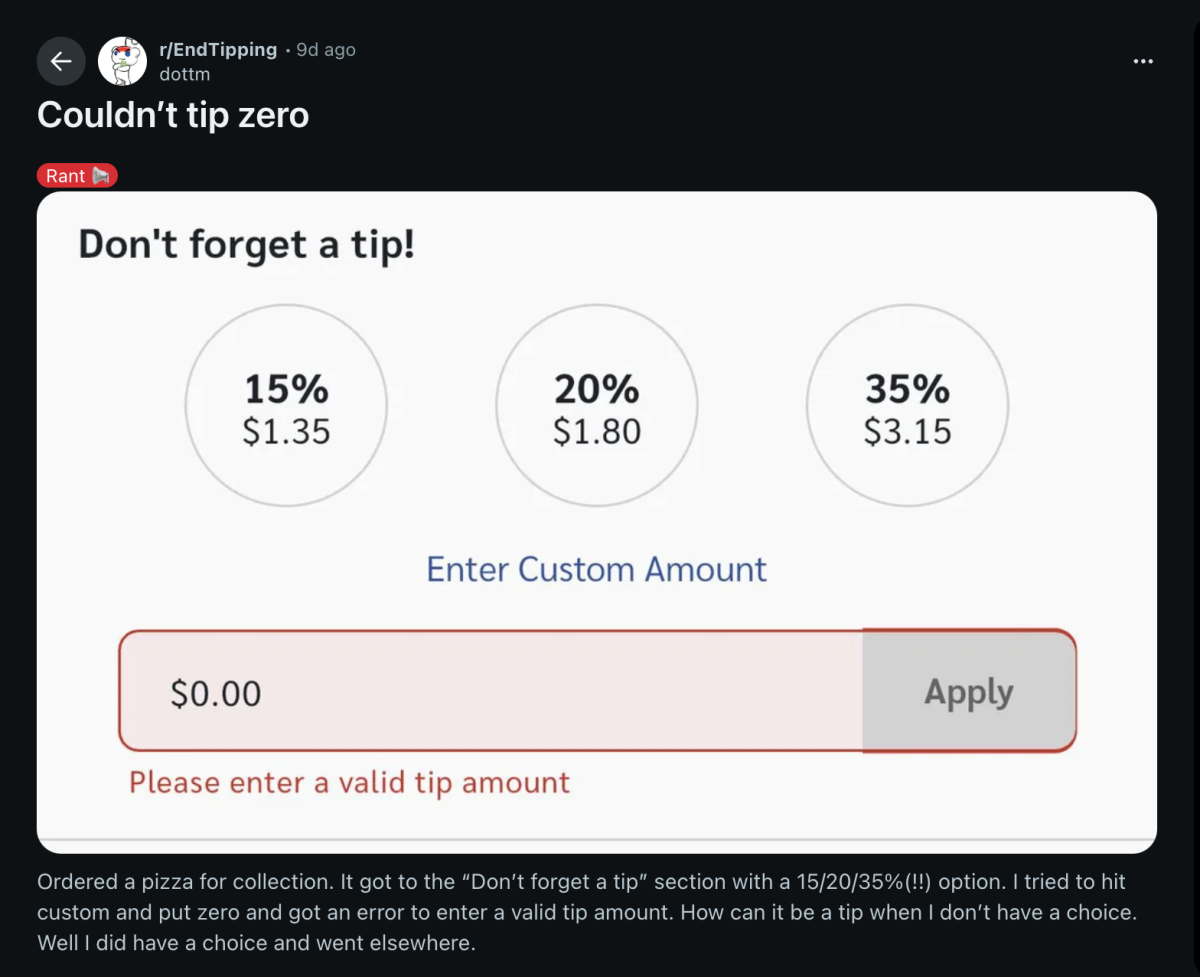Viewport: 1200px width, 977px height.
Task: Select the 15% tip option
Action: [x=286, y=405]
